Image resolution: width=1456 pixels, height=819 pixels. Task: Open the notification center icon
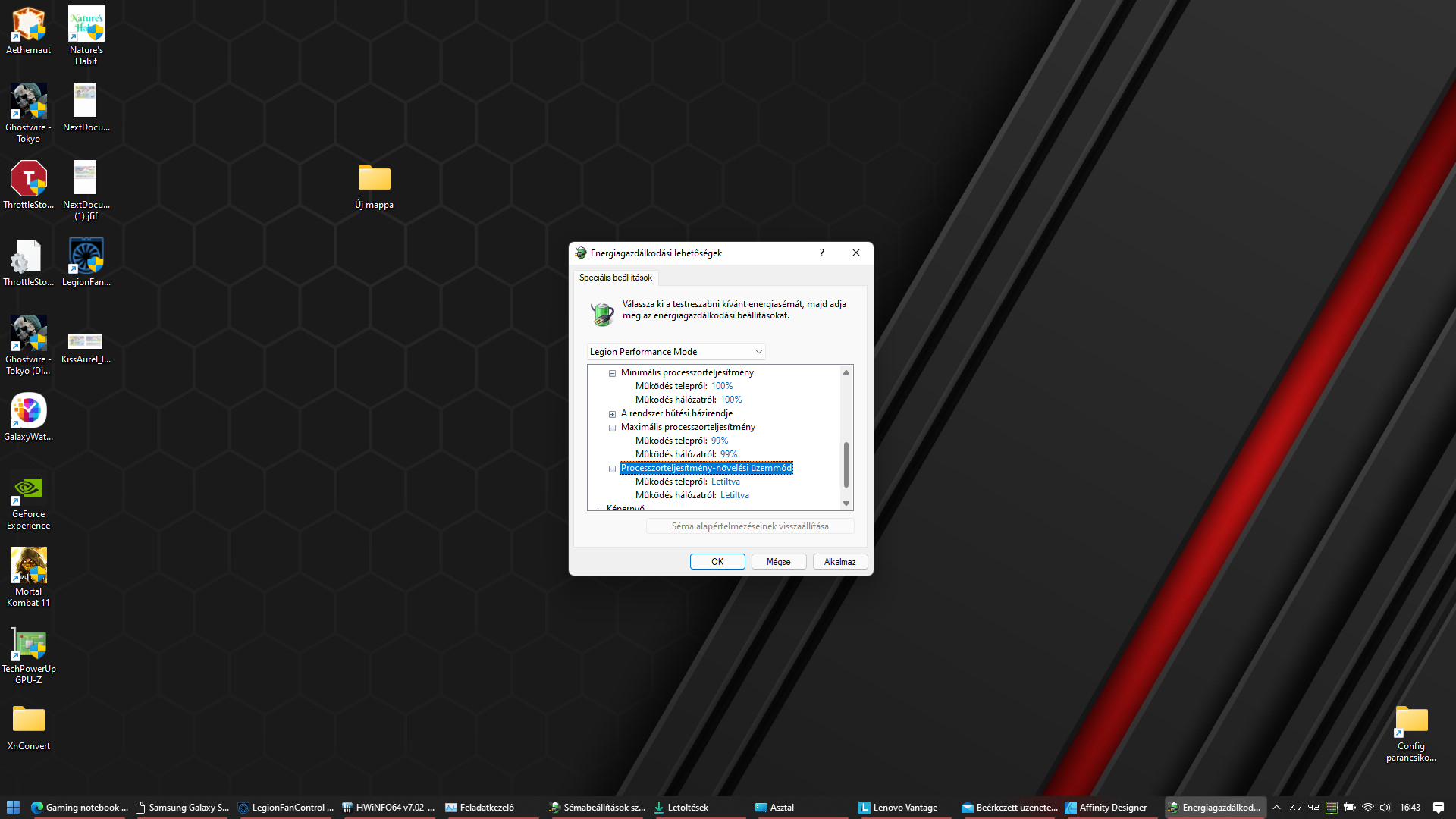pyautogui.click(x=1439, y=807)
